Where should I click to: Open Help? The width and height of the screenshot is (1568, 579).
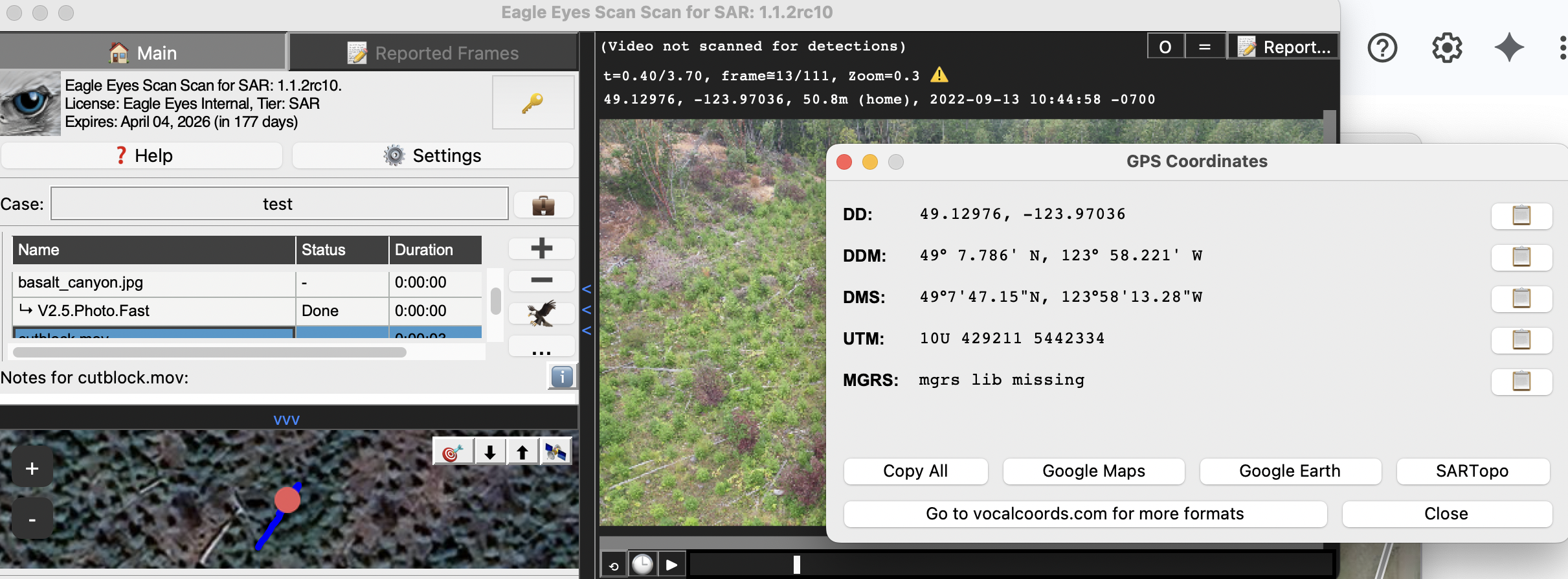click(142, 155)
